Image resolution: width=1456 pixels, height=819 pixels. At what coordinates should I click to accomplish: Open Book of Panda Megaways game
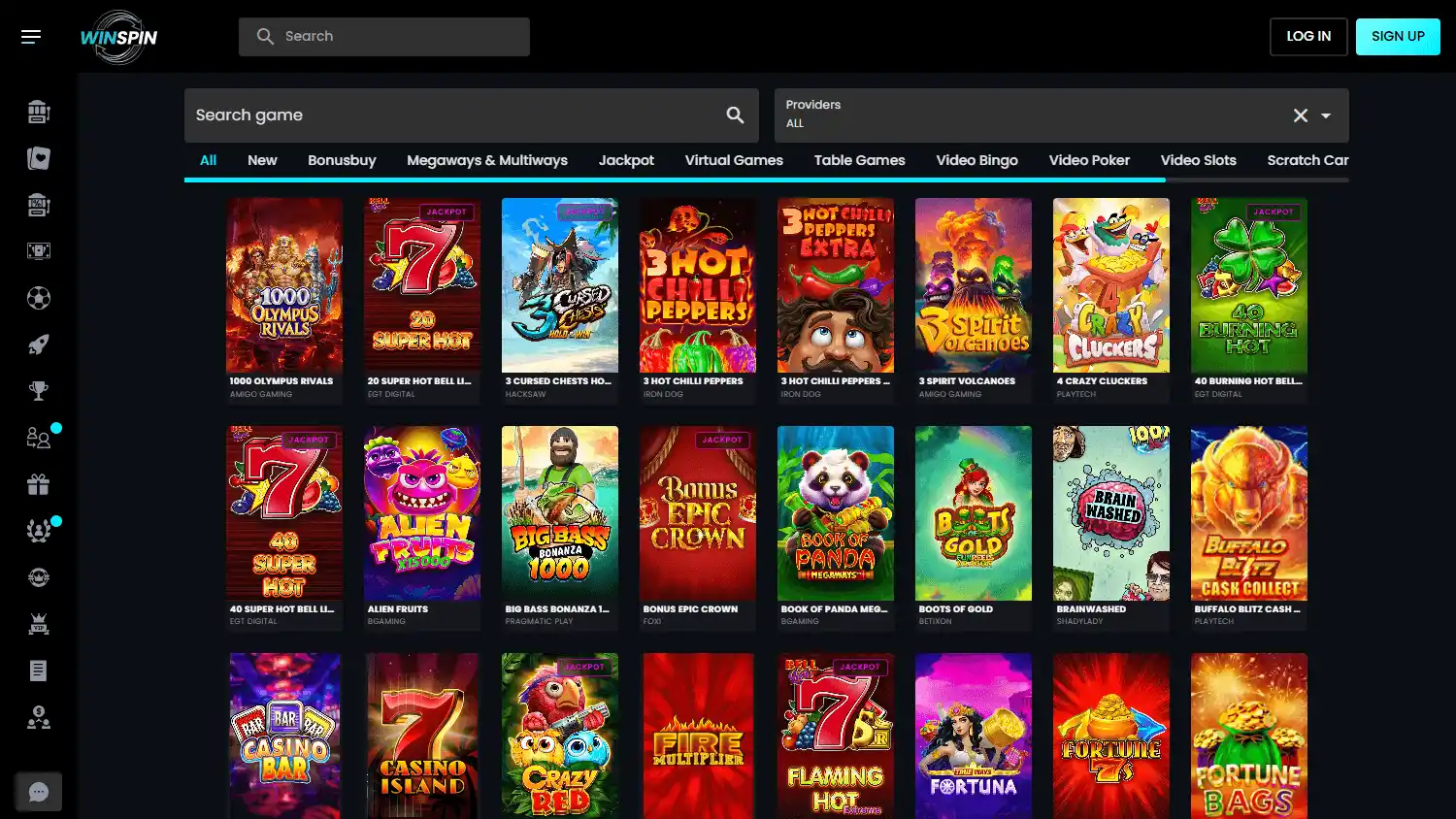[x=836, y=513]
